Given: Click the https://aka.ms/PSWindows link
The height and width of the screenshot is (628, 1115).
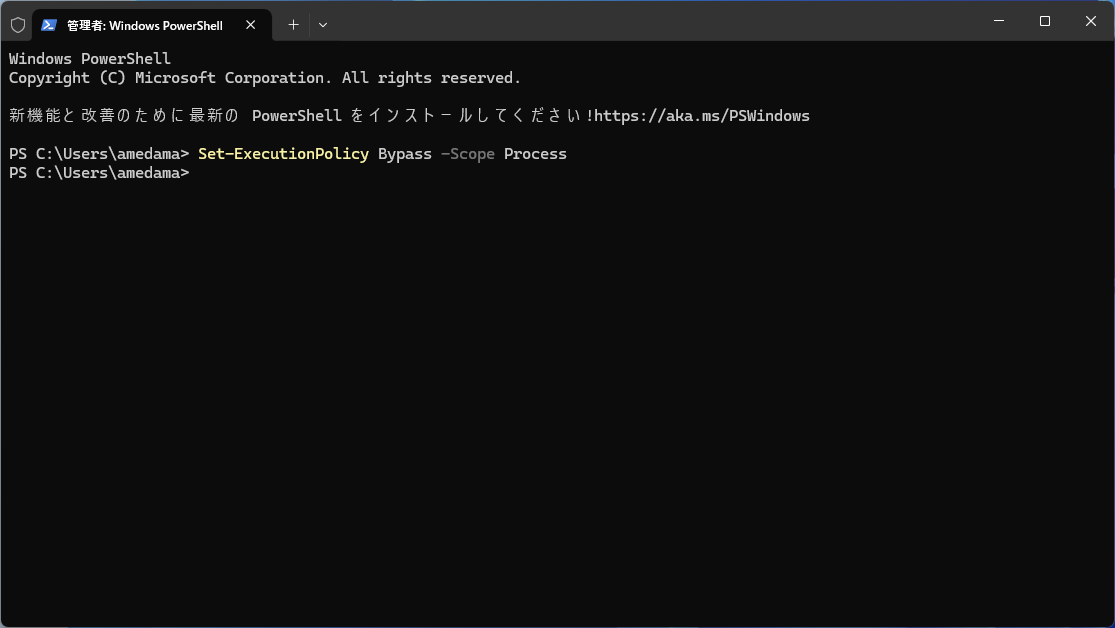Looking at the screenshot, I should click(701, 116).
